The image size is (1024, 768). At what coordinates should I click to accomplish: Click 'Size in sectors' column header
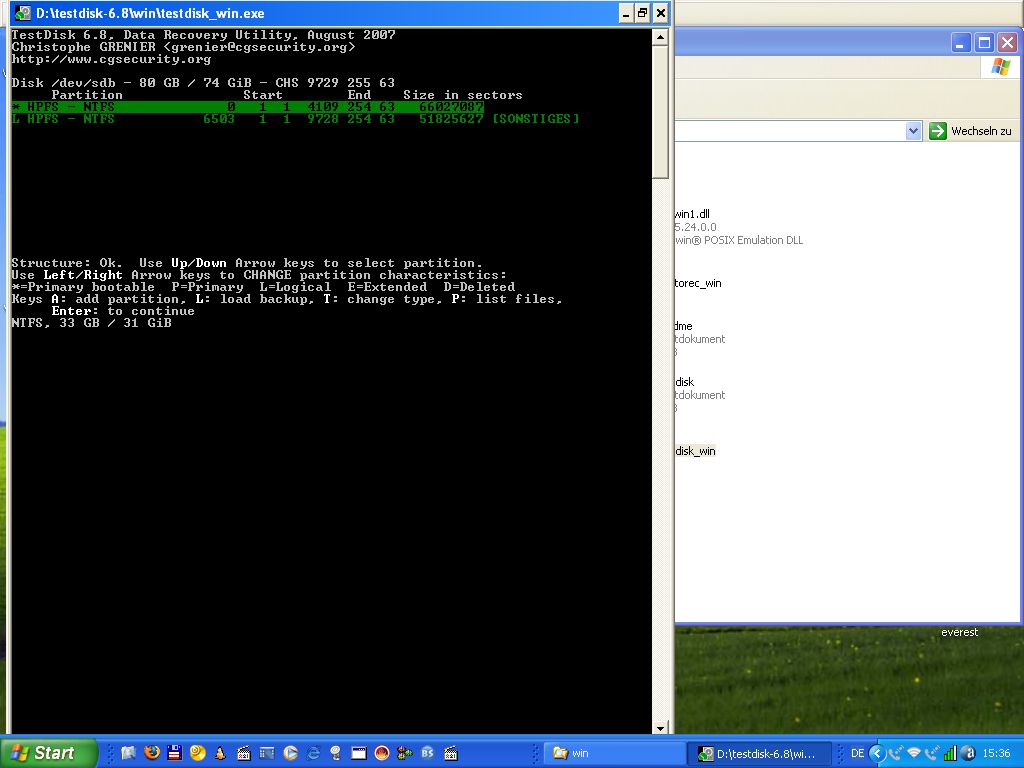462,95
